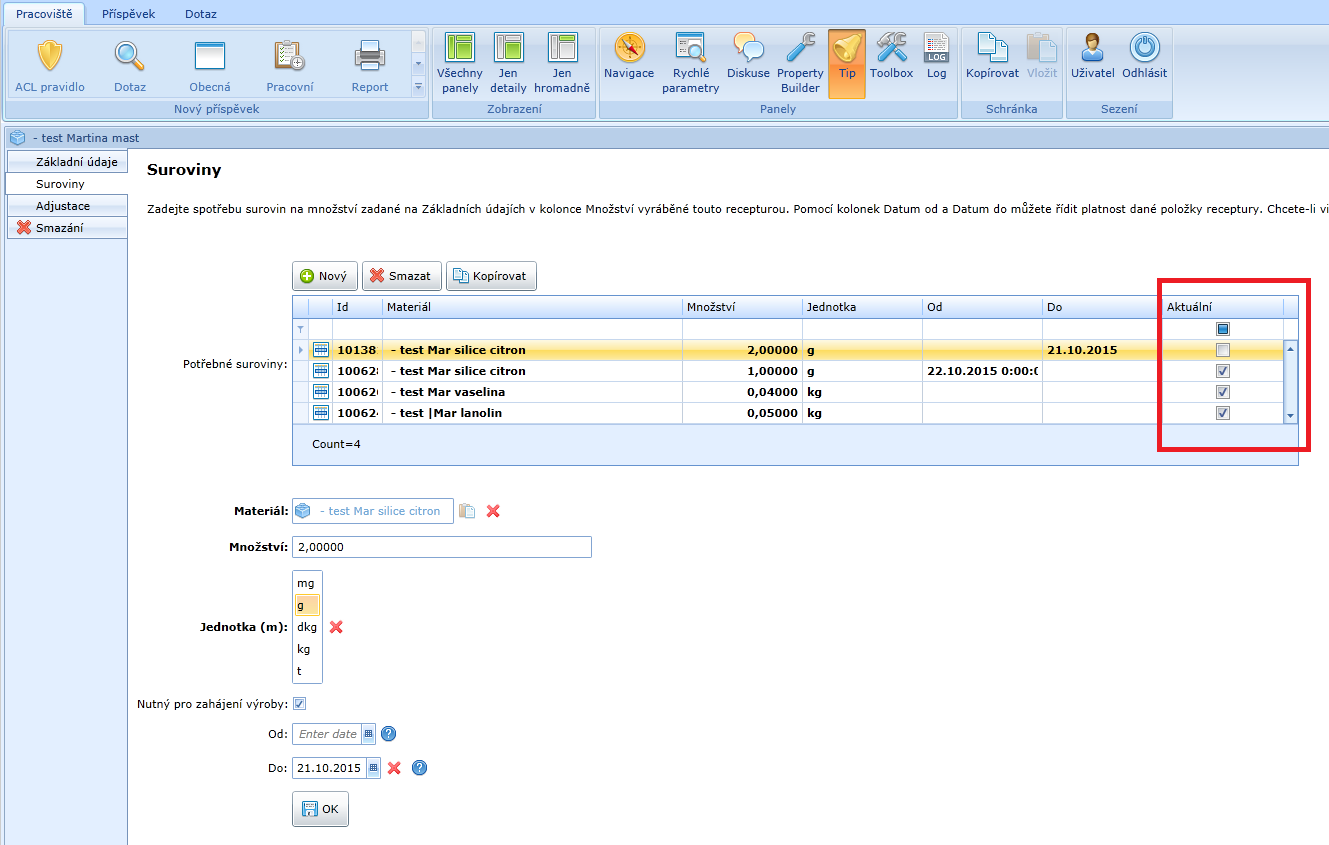Click the Množství input field
Viewport: 1329px width, 845px height.
point(441,547)
